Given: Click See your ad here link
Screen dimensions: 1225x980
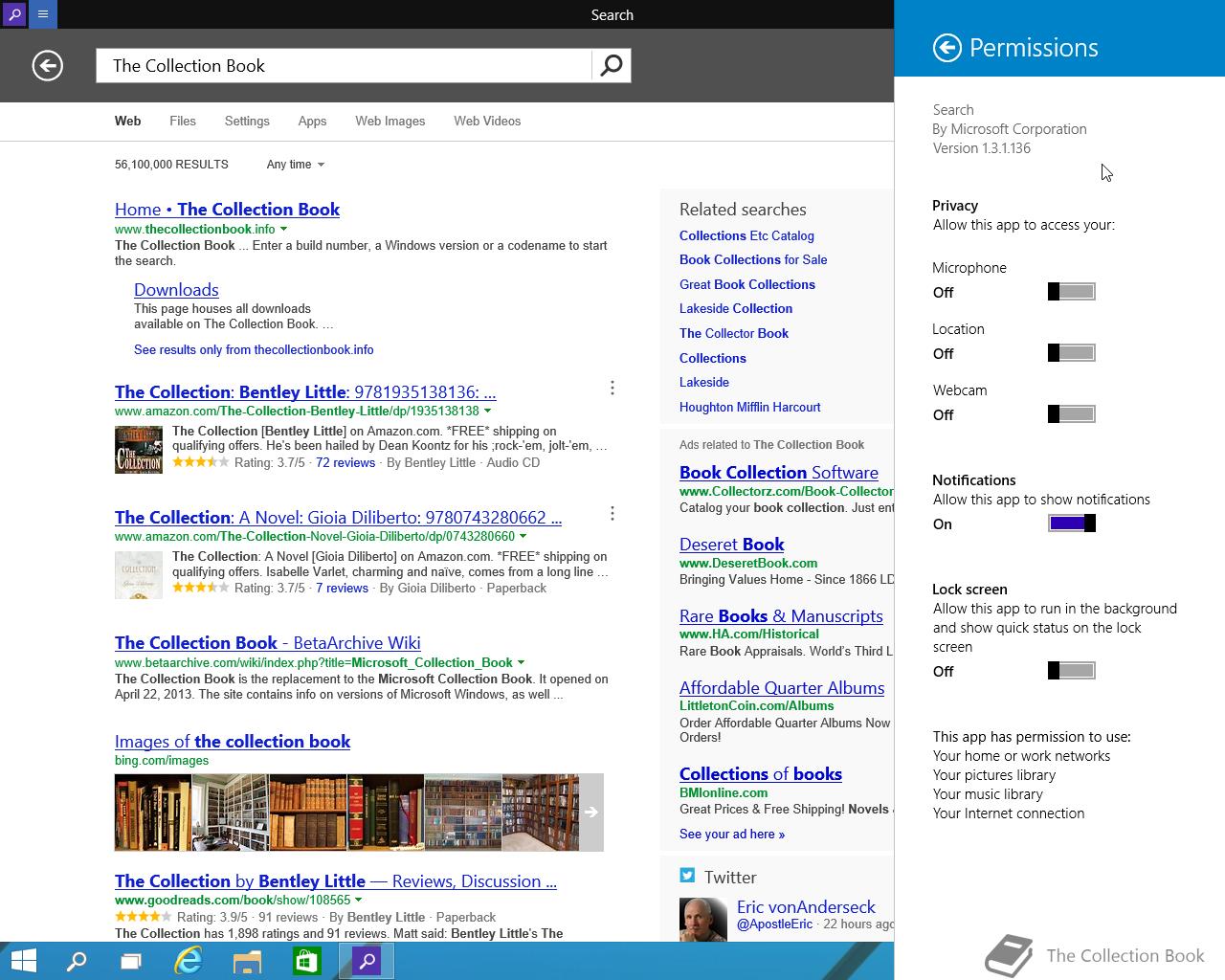Looking at the screenshot, I should [x=732, y=835].
